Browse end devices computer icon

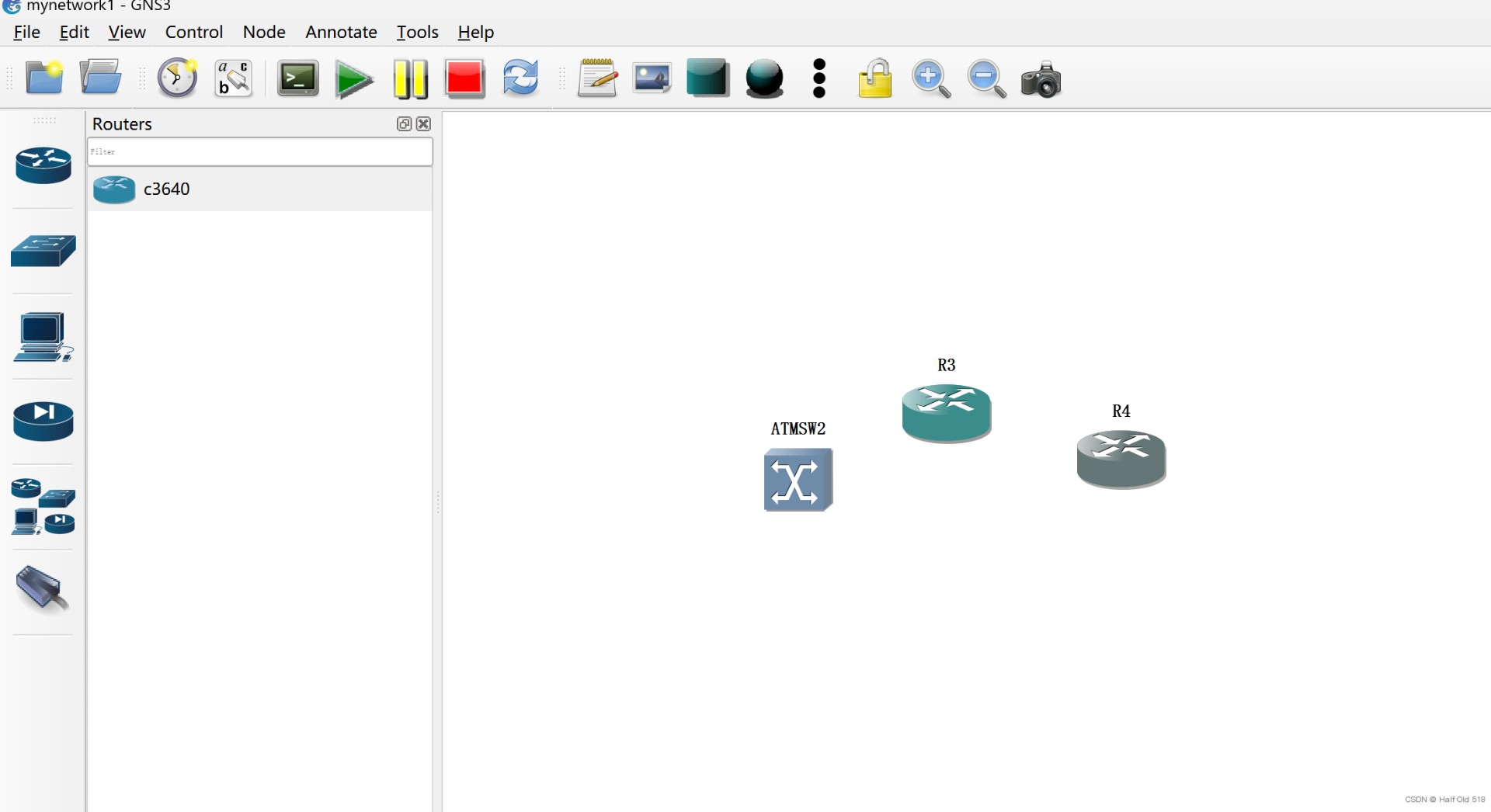43,337
